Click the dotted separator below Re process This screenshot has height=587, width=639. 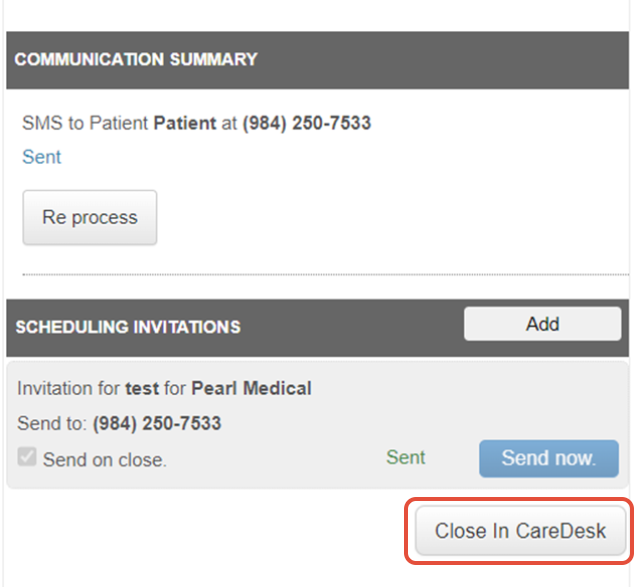click(320, 274)
